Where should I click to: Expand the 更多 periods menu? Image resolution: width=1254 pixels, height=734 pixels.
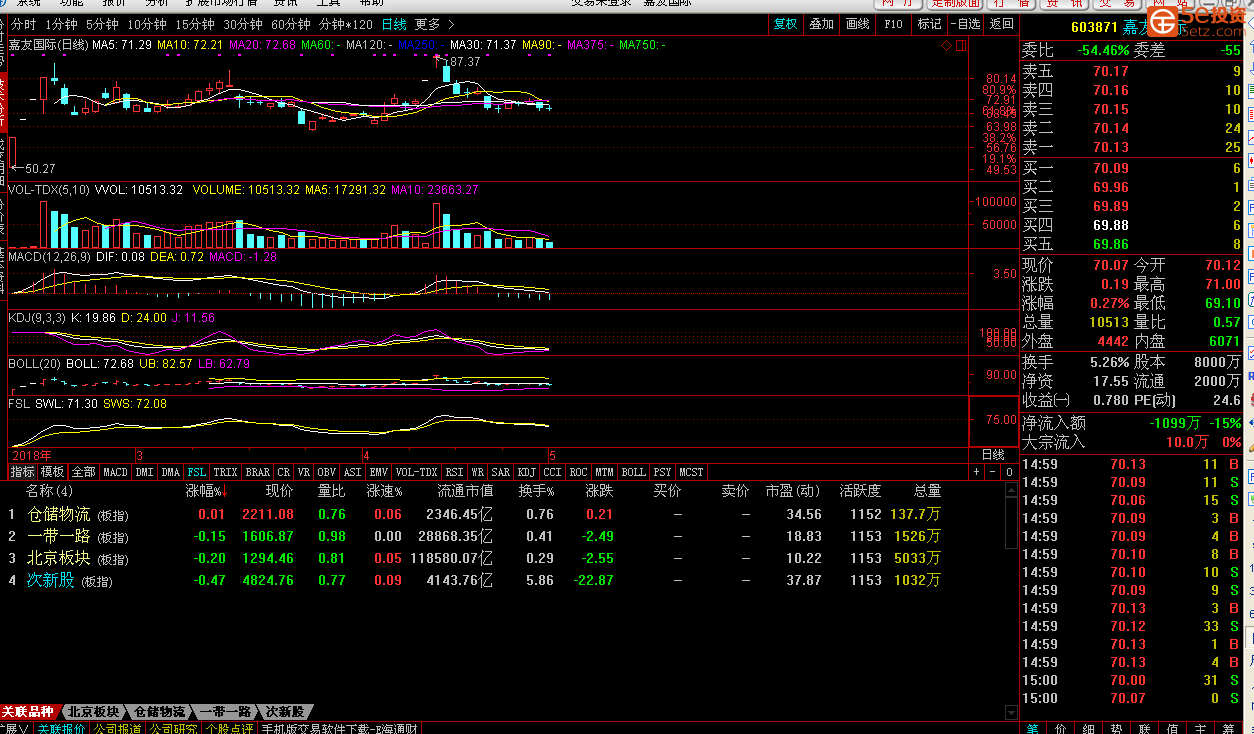coord(434,24)
